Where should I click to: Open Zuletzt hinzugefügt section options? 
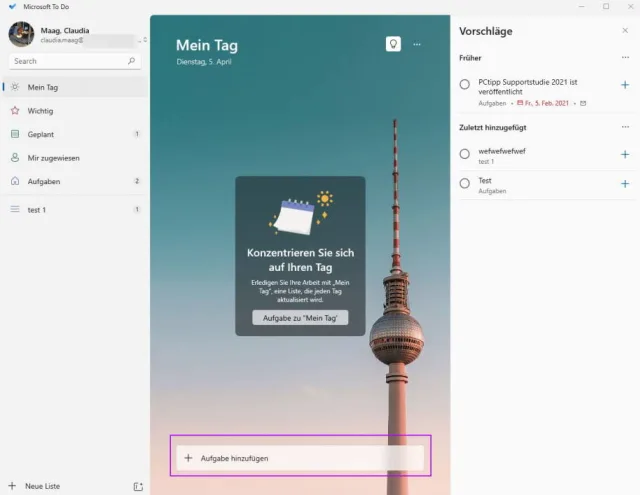(625, 127)
